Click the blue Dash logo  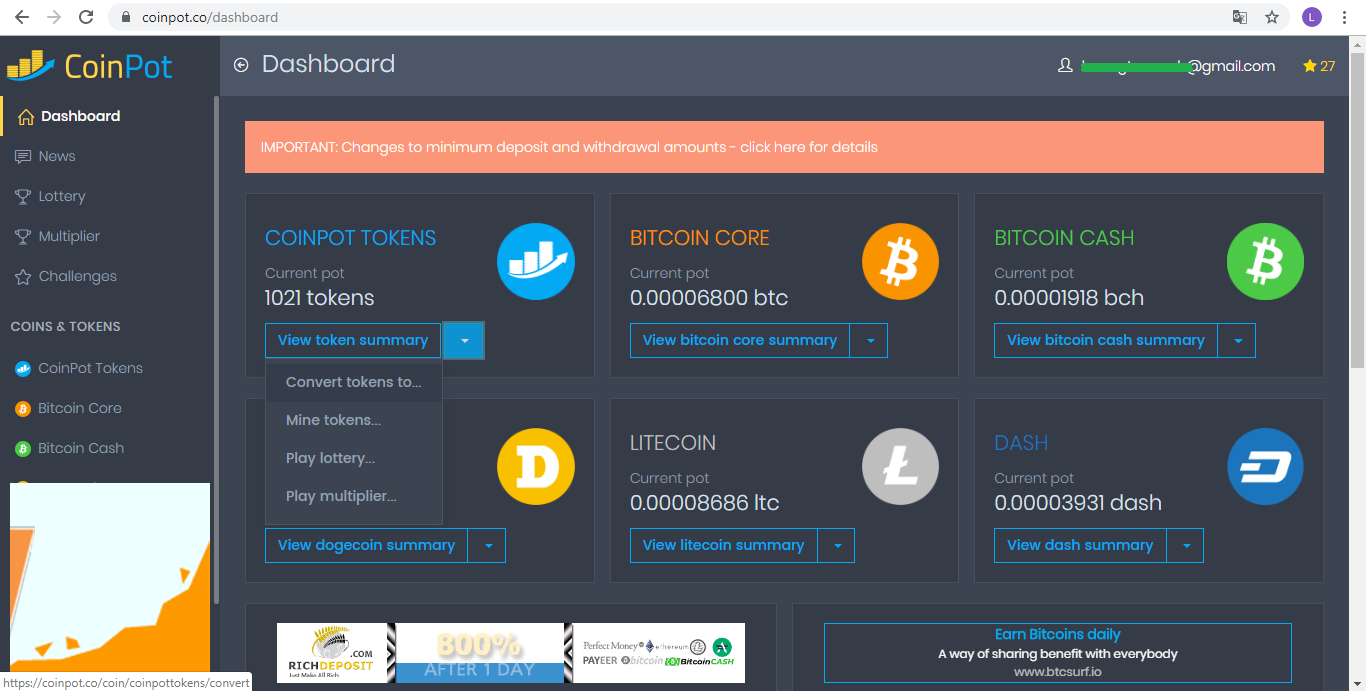click(x=1266, y=467)
